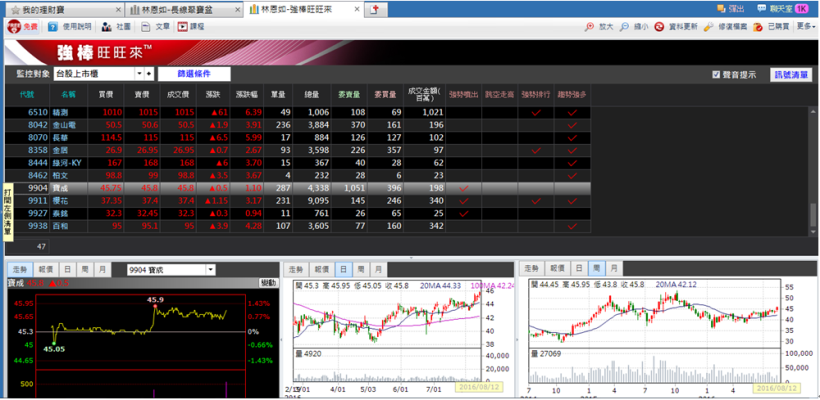Click the table scrollbar up arrow
The height and width of the screenshot is (400, 820).
tap(813, 111)
